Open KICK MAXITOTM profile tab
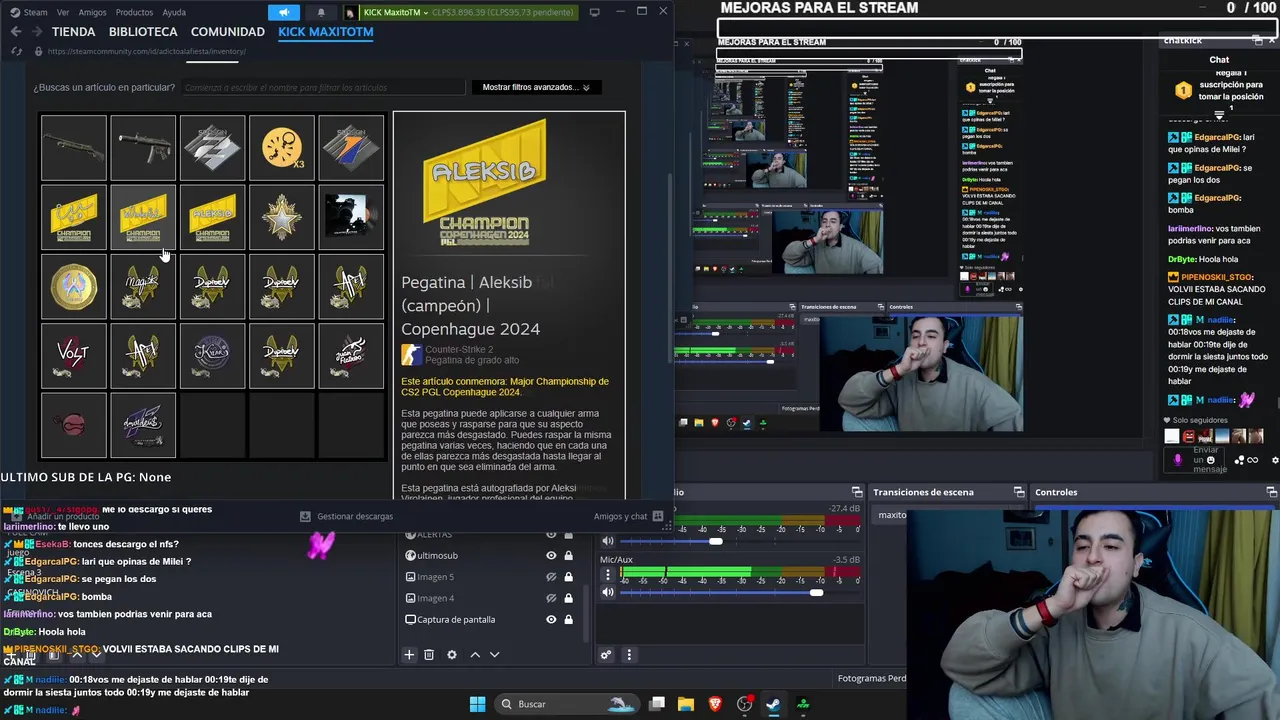The width and height of the screenshot is (1280, 720). 326,32
